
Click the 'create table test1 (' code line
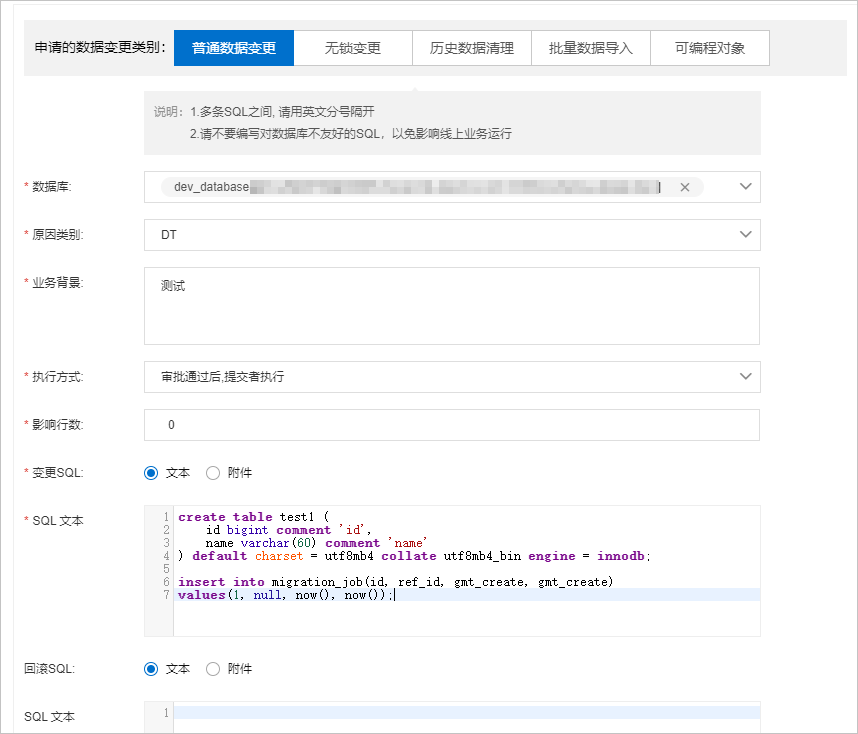[x=254, y=517]
